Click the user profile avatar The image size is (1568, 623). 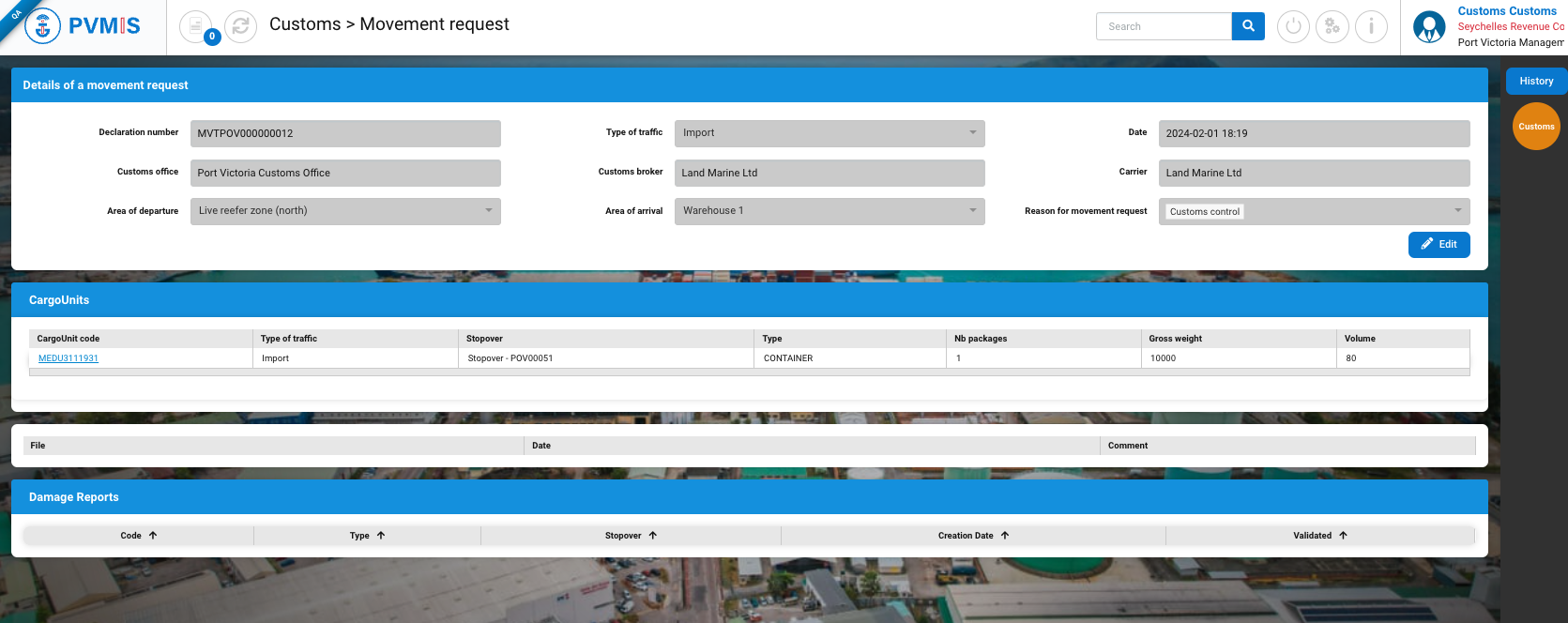click(1429, 27)
